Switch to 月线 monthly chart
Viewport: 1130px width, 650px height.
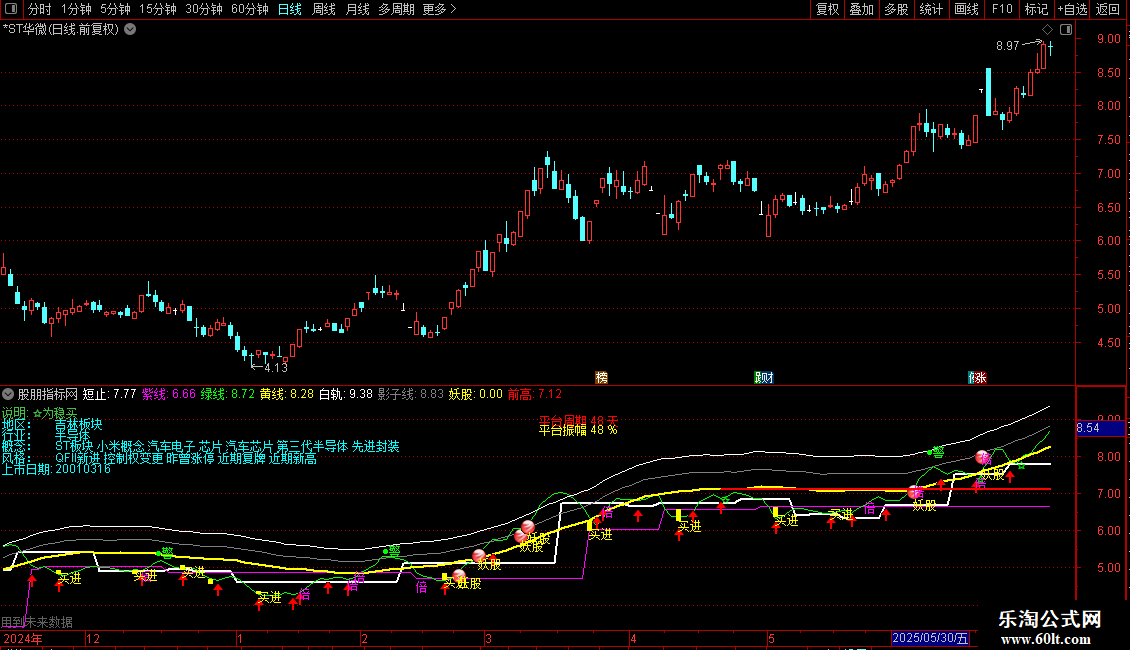click(357, 9)
